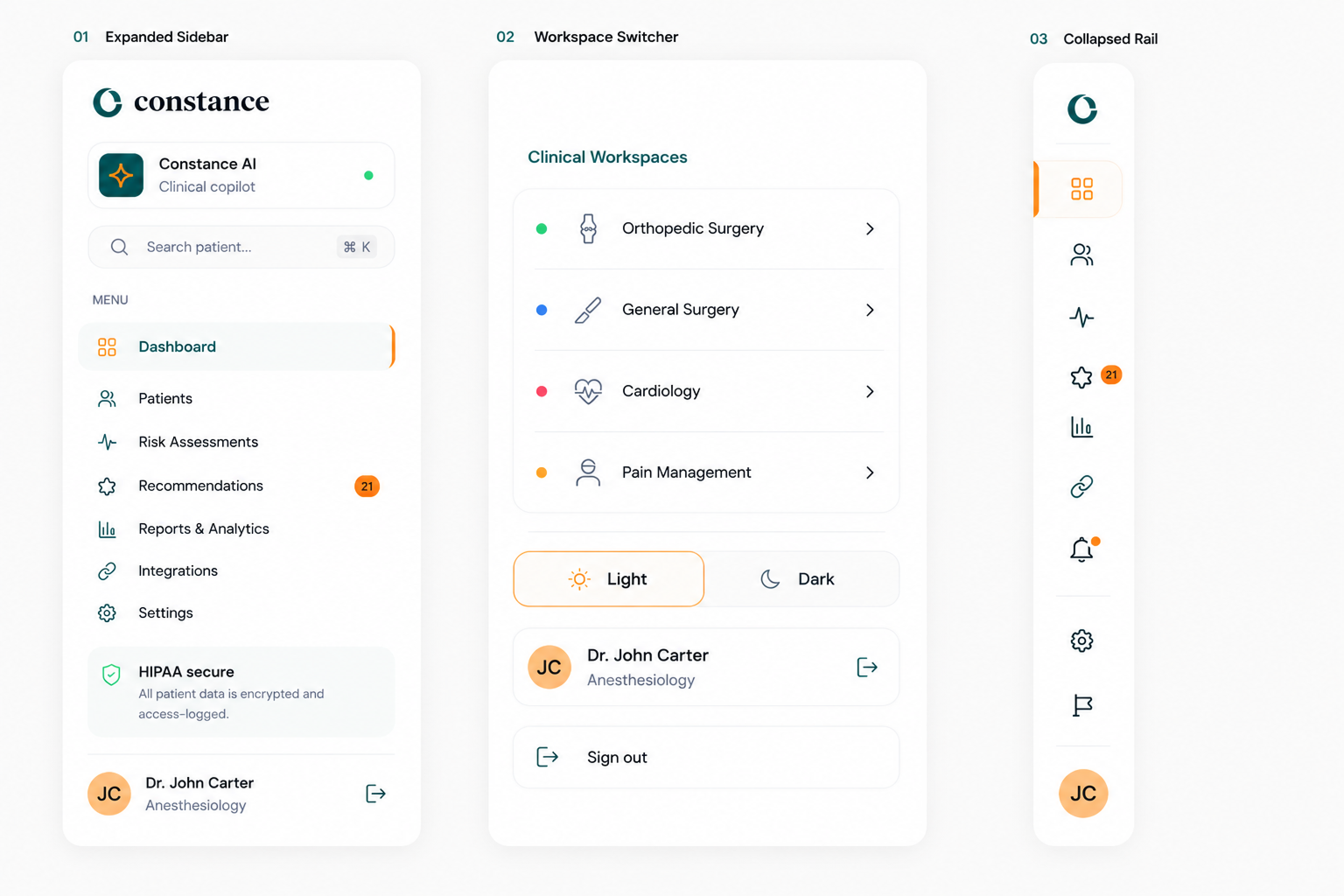Open Integrations link icon in collapsed rail
The height and width of the screenshot is (896, 1344).
[1082, 486]
